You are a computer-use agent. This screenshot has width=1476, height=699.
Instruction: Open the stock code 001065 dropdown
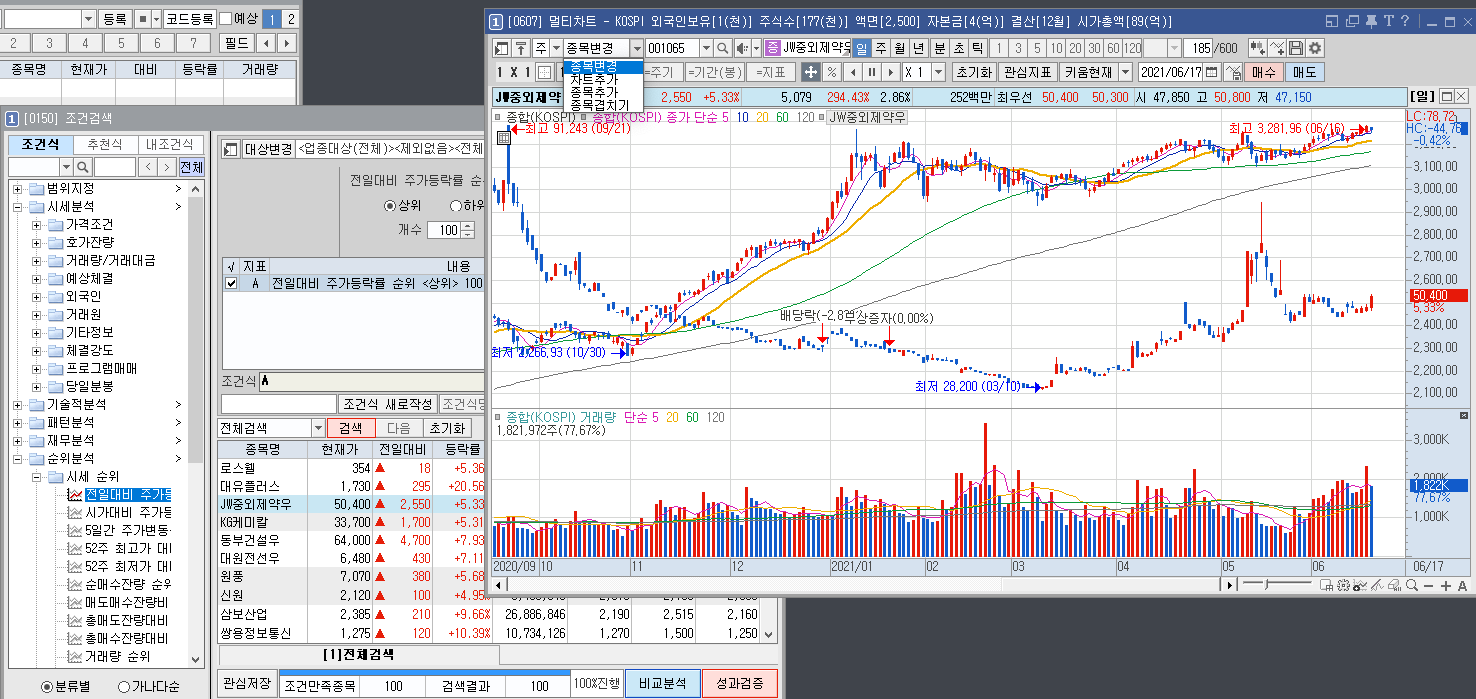click(x=704, y=48)
